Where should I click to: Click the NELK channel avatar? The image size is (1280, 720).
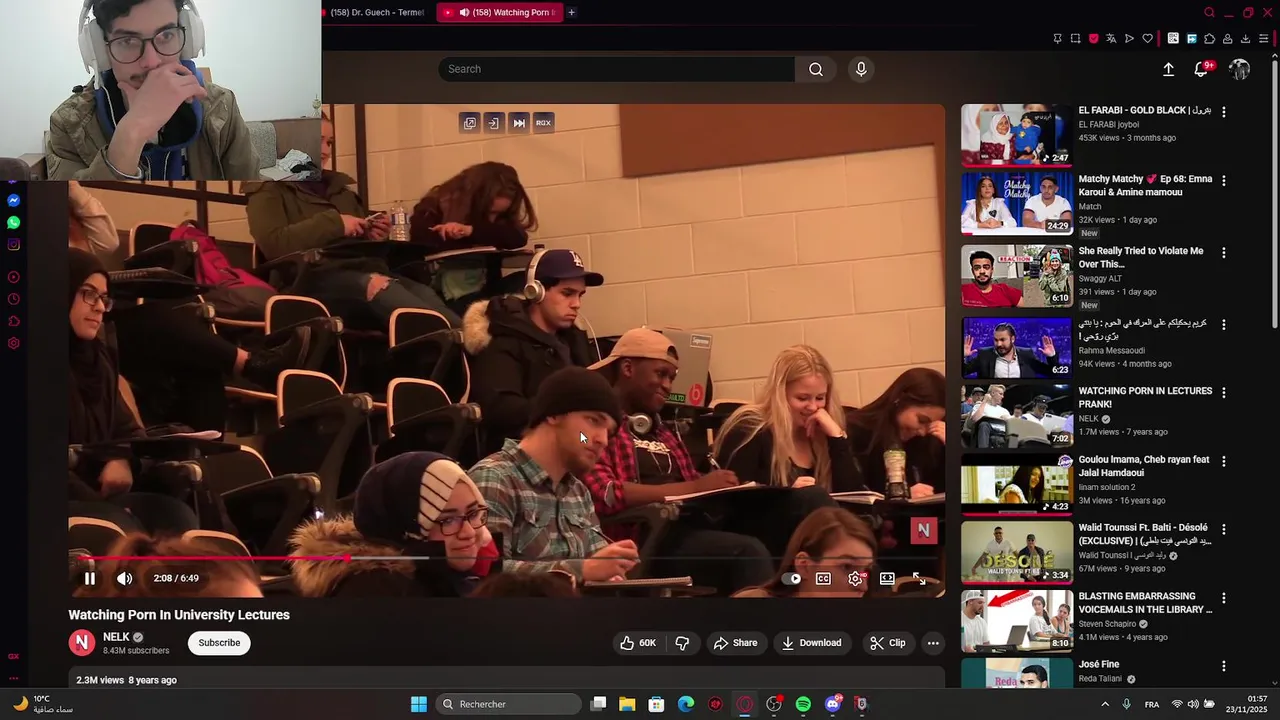tap(82, 643)
